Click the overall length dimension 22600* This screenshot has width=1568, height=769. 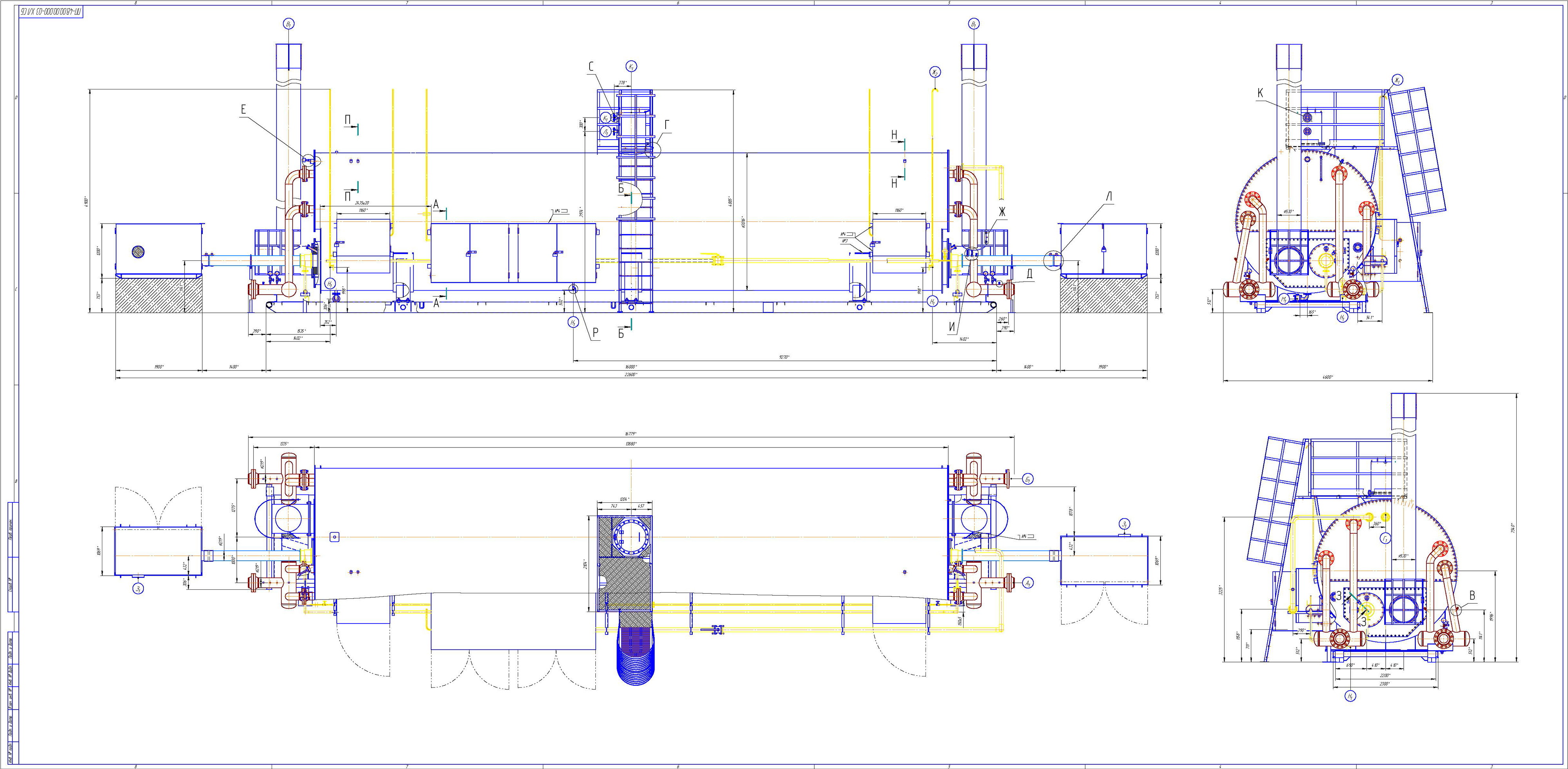(631, 375)
